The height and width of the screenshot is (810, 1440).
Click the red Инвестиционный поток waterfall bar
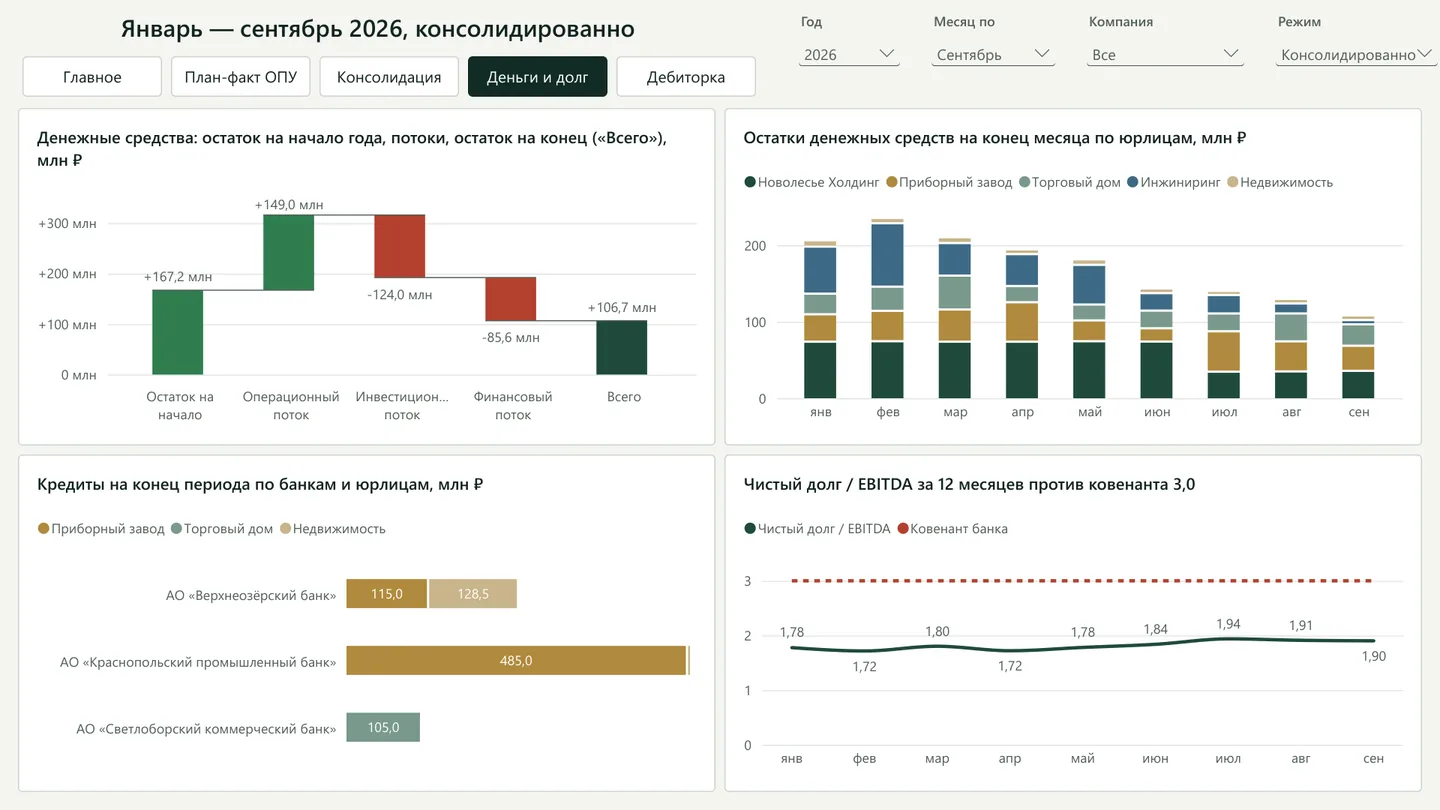coord(400,246)
